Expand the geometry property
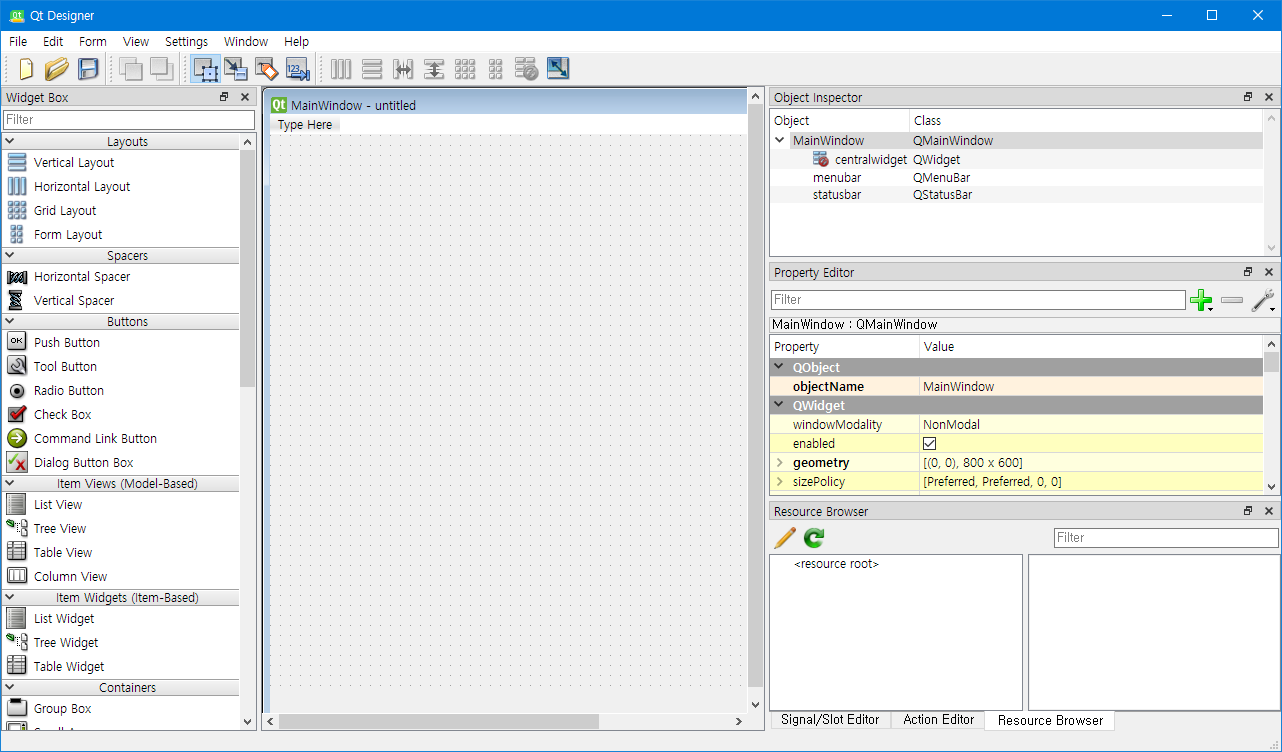 [779, 463]
